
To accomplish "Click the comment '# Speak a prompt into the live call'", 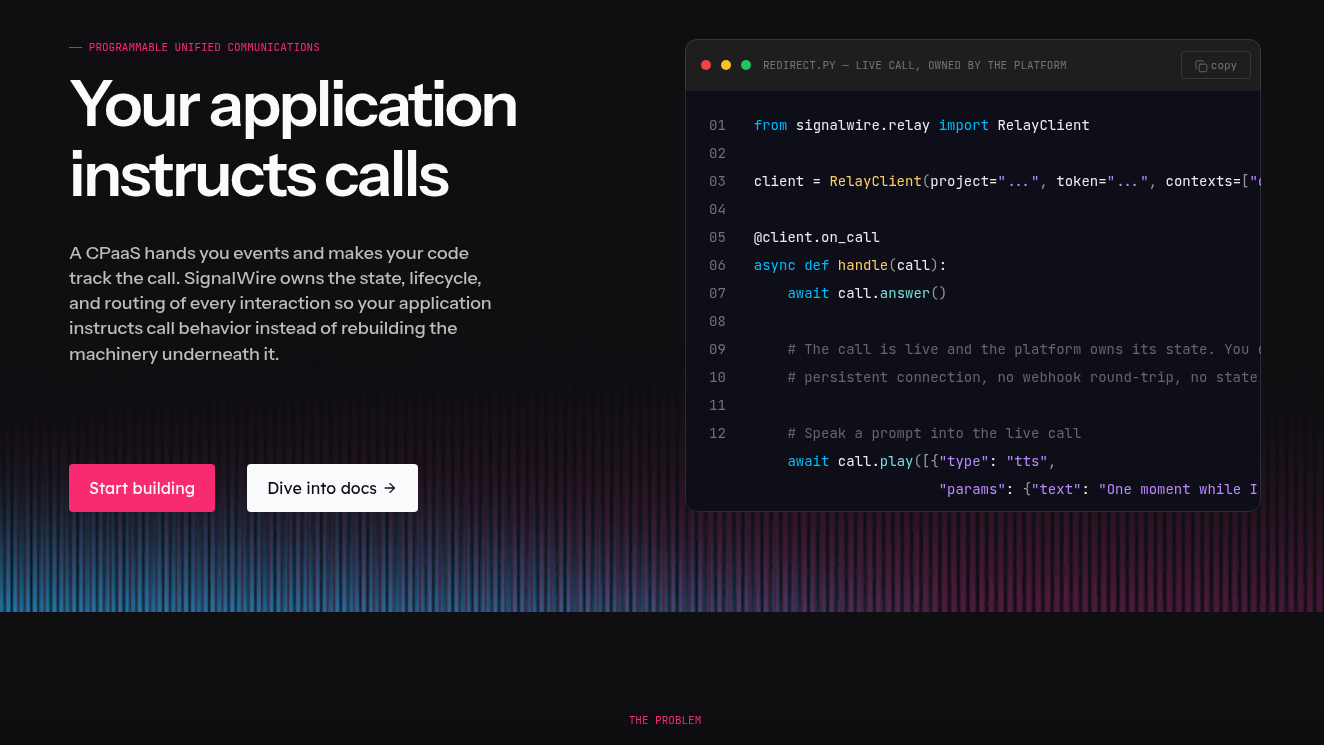I will [934, 433].
